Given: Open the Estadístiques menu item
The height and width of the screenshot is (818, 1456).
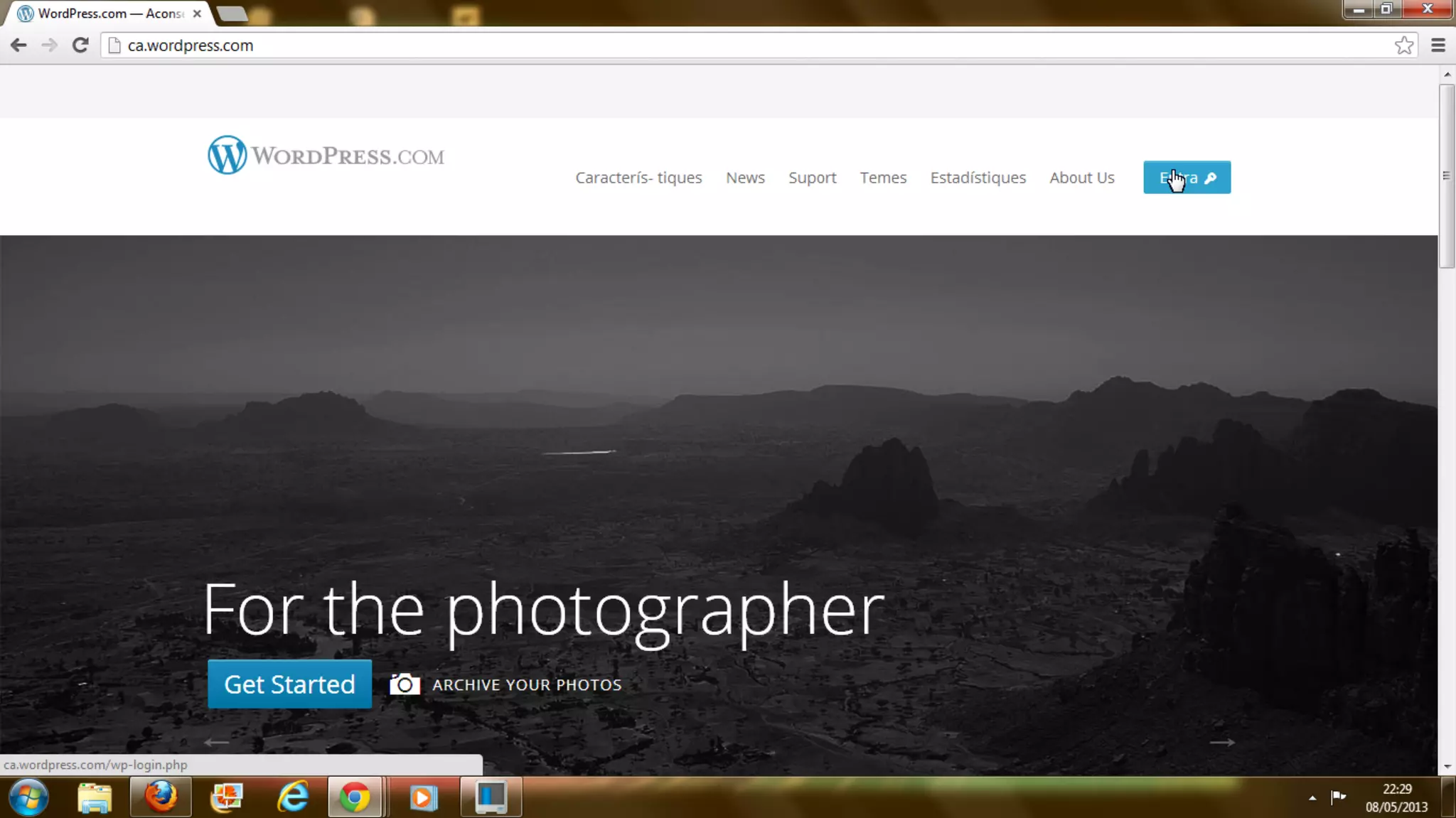Looking at the screenshot, I should click(978, 178).
